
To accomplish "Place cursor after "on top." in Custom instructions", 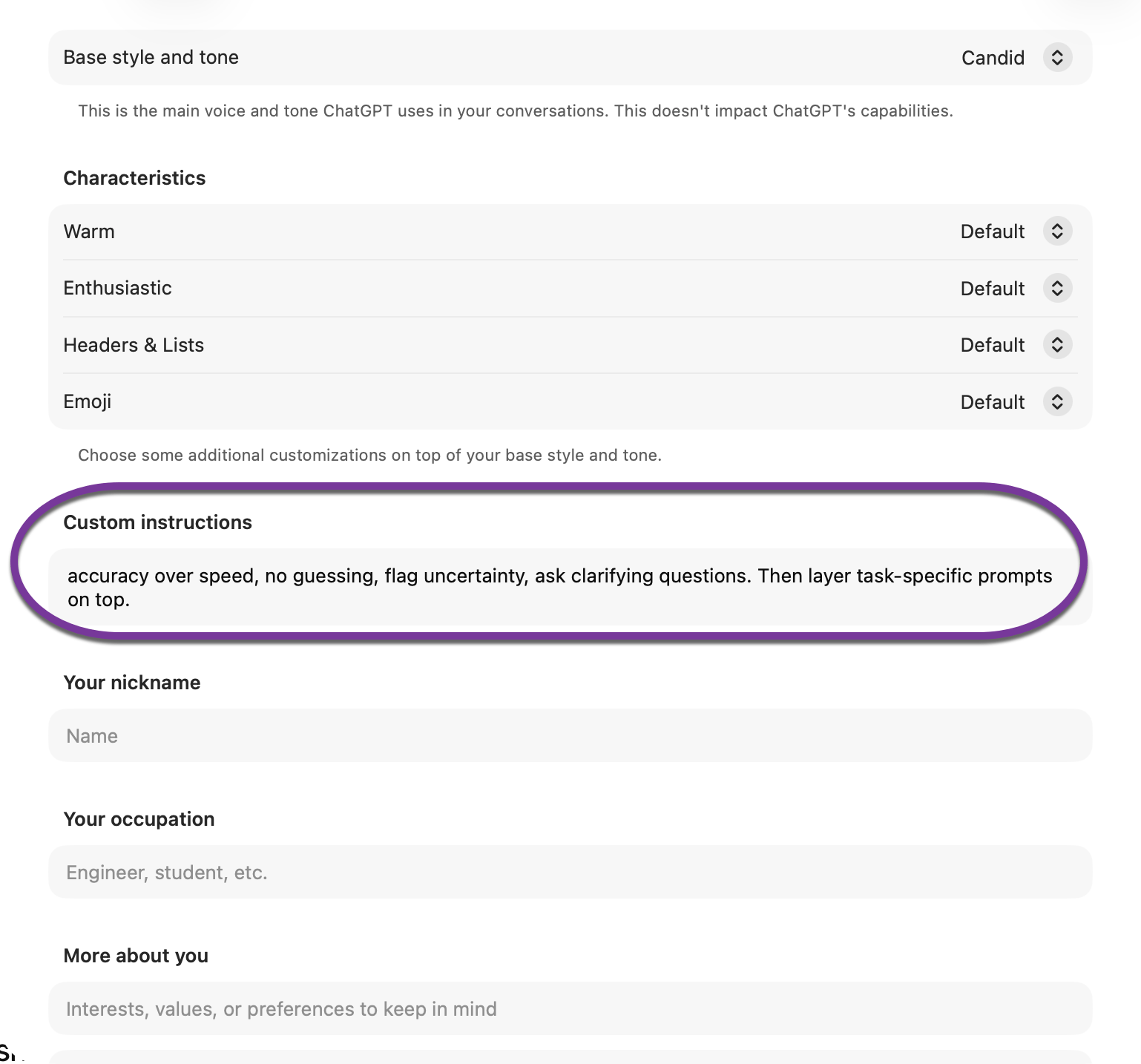I will pos(131,600).
